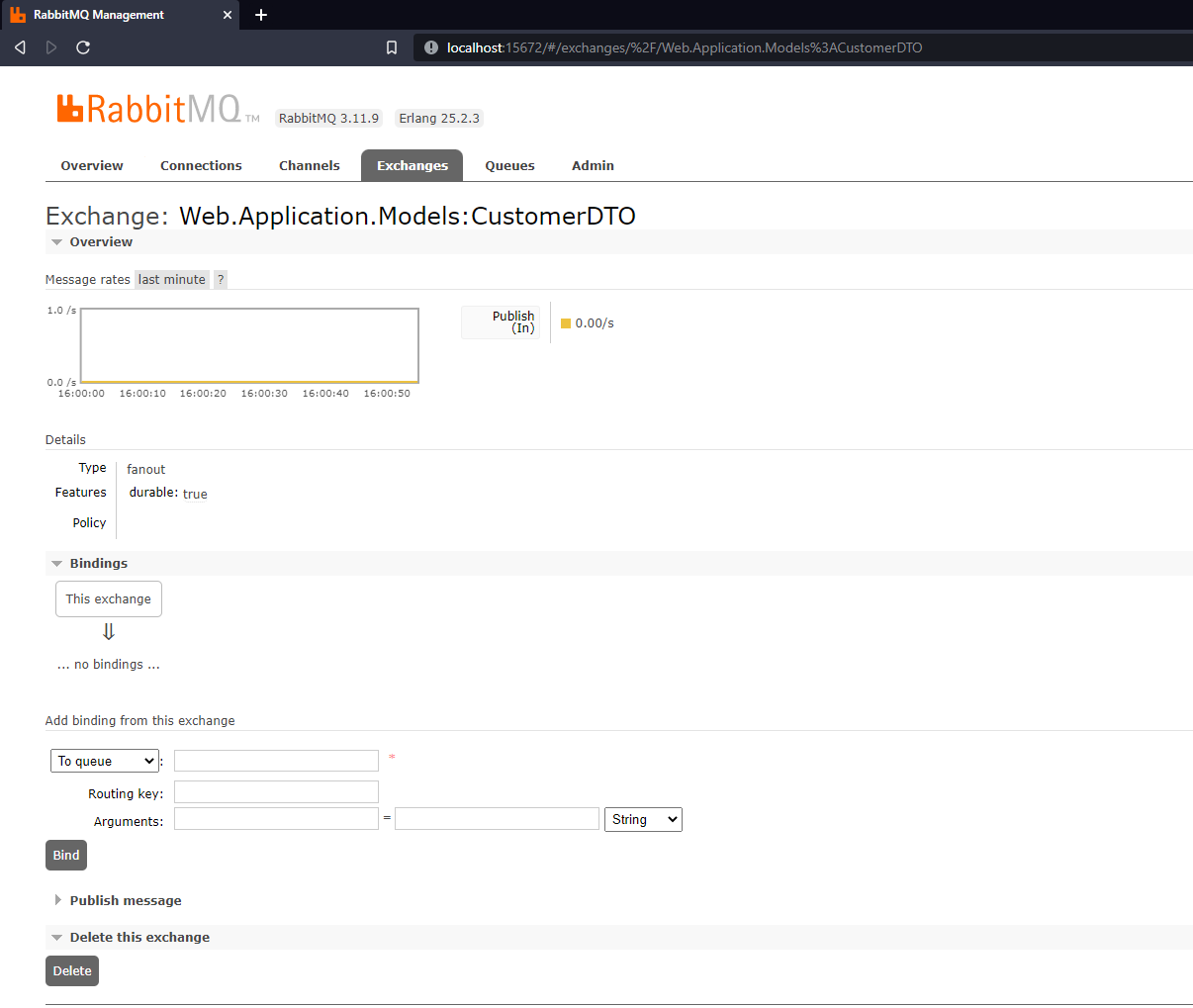Click the Bind button

pos(66,856)
